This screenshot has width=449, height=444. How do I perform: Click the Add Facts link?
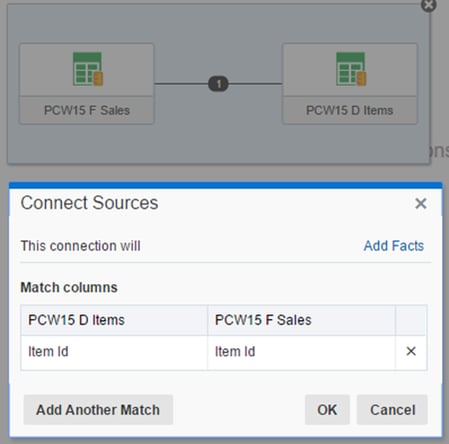point(394,246)
